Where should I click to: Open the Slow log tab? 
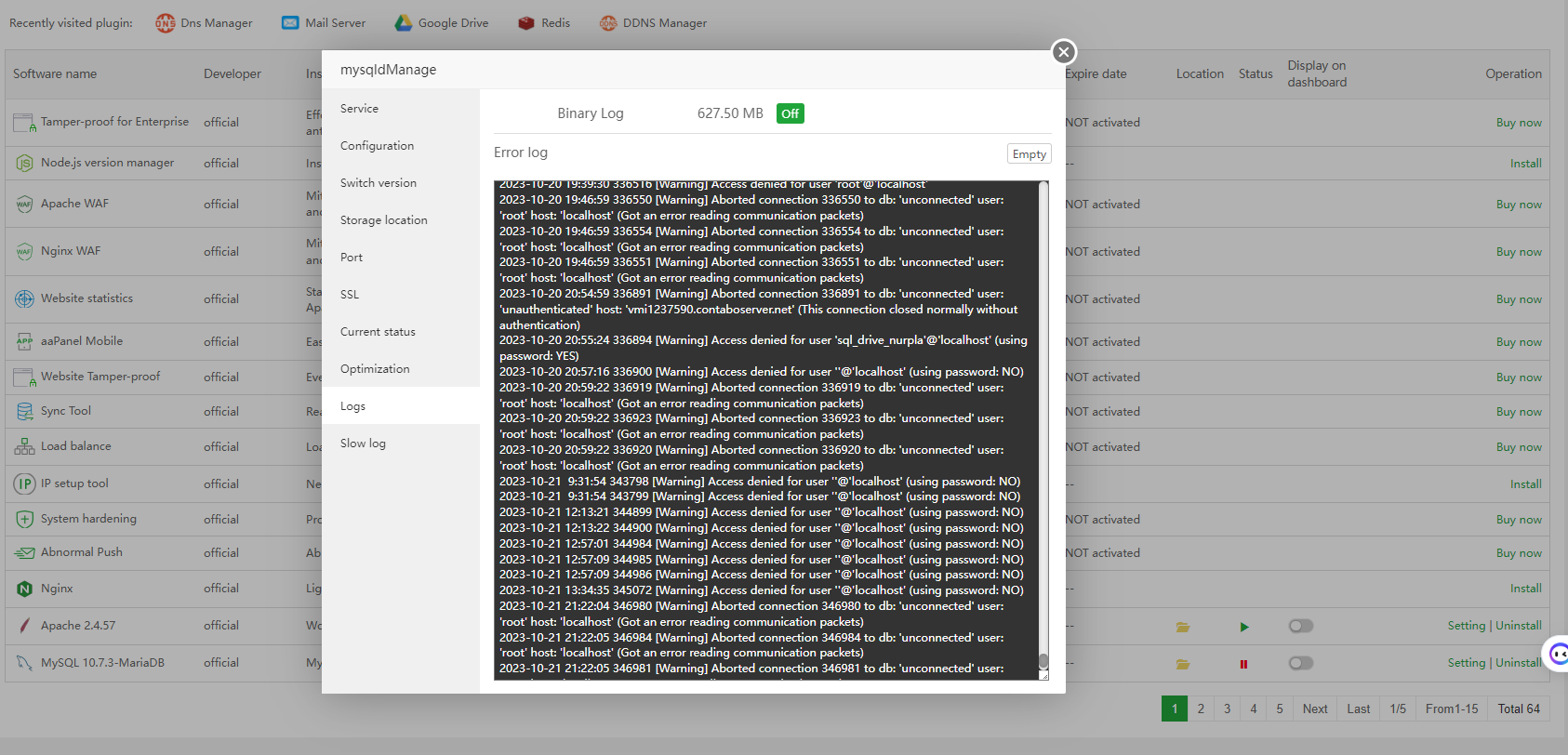coord(401,444)
